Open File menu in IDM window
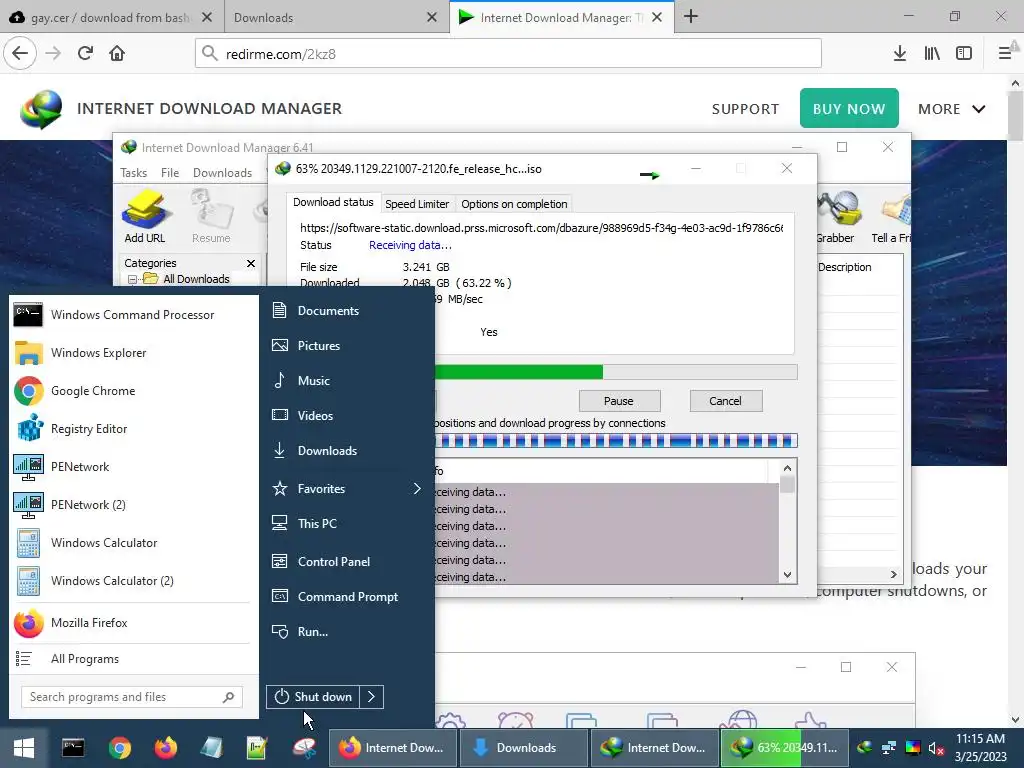Screen dimensions: 1024x768 170,172
